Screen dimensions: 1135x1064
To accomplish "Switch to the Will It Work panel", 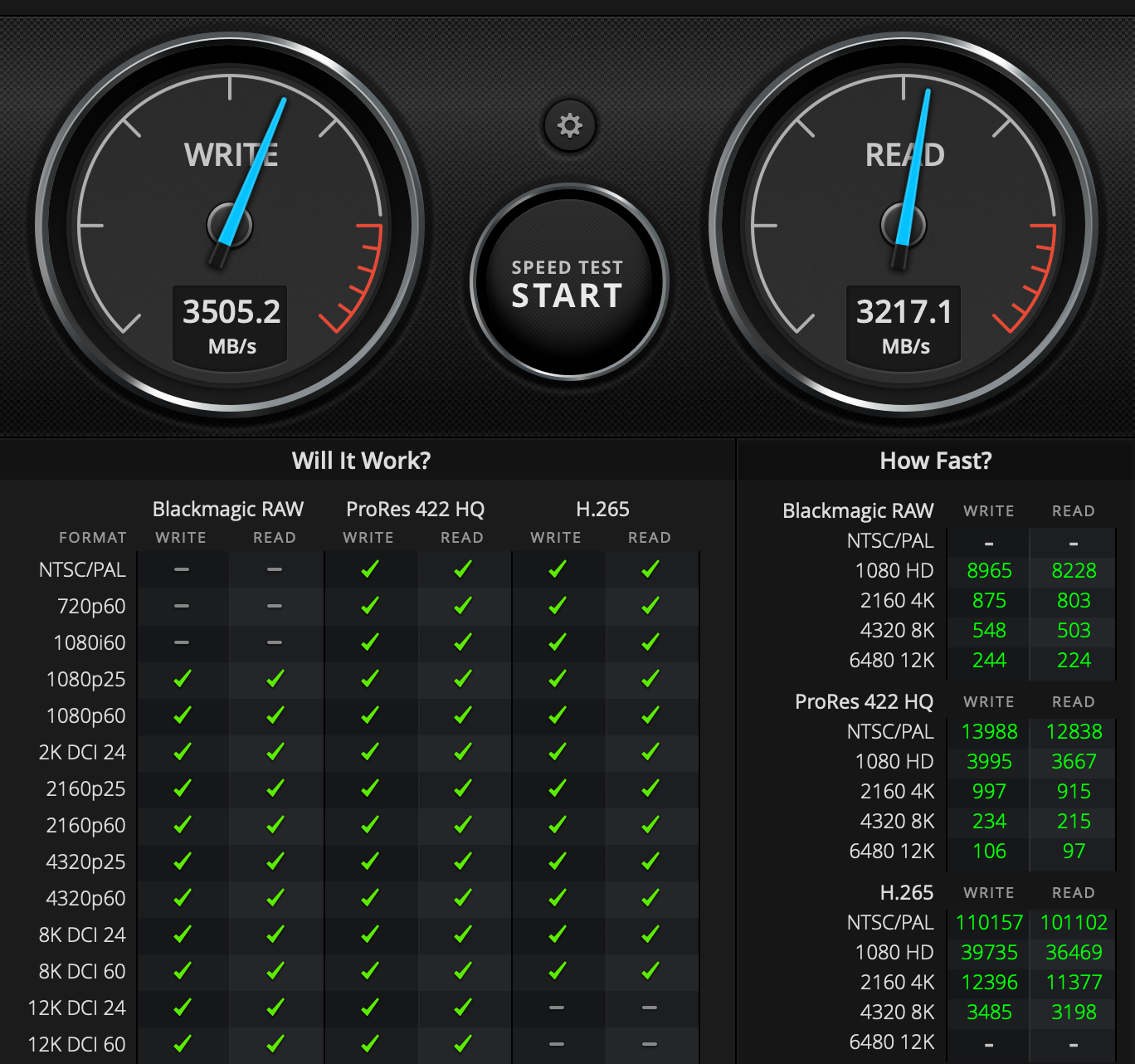I will 362,461.
